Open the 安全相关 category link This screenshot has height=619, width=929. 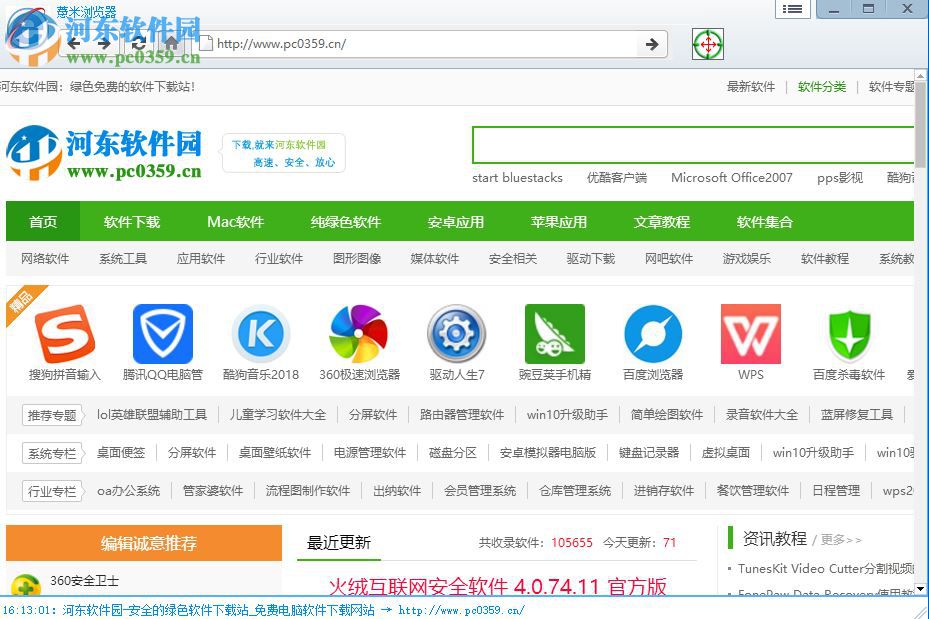(x=512, y=258)
